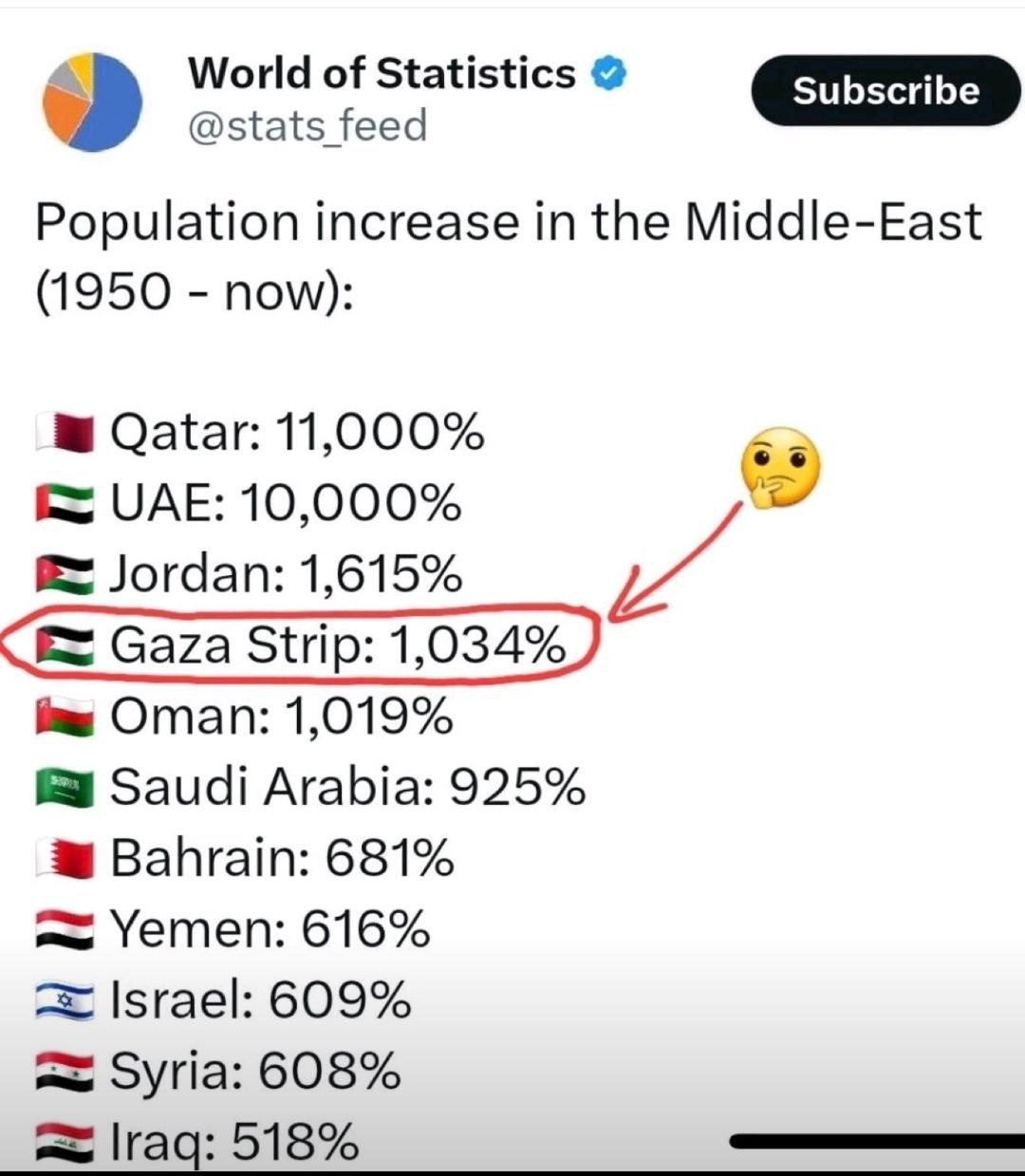The height and width of the screenshot is (1176, 1025).
Task: Tap the black home indicator bar
Action: pyautogui.click(x=873, y=1141)
